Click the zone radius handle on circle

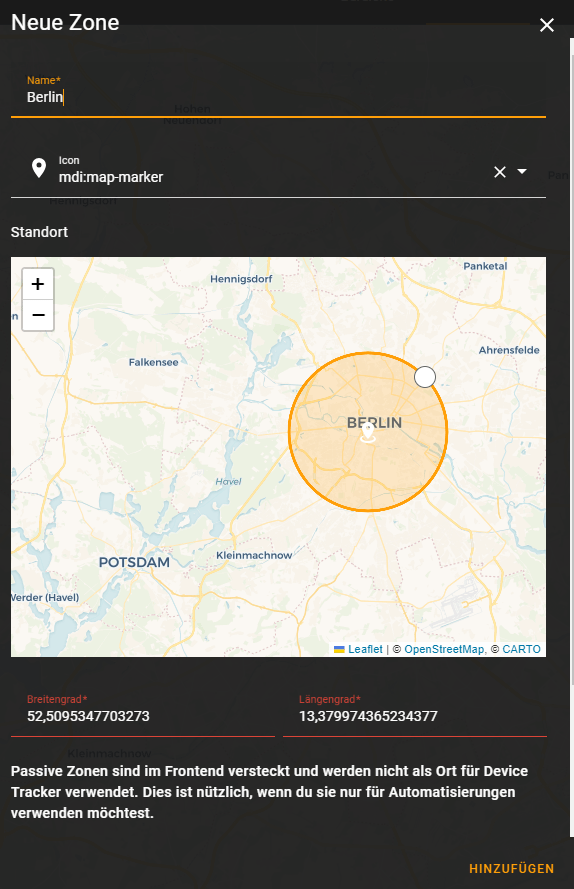(x=425, y=377)
